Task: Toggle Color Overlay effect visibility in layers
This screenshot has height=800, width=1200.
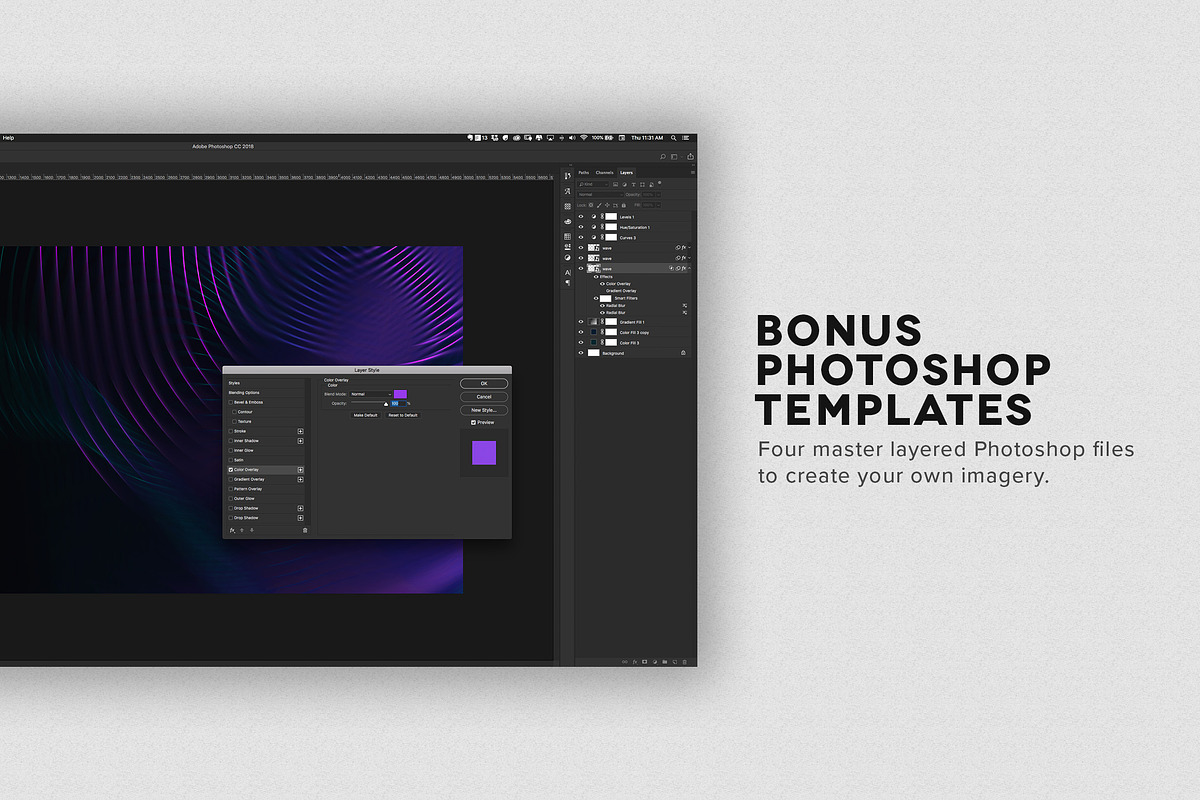Action: coord(602,284)
